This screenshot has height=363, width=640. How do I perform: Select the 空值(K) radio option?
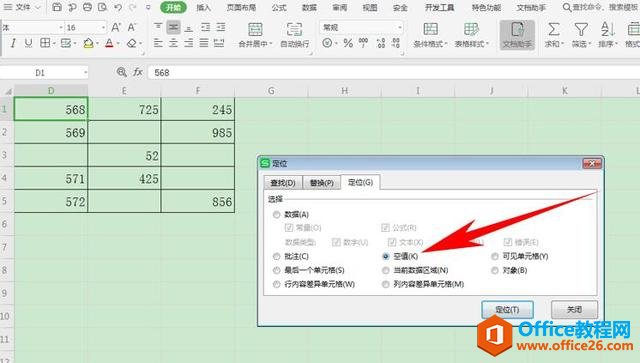click(386, 256)
